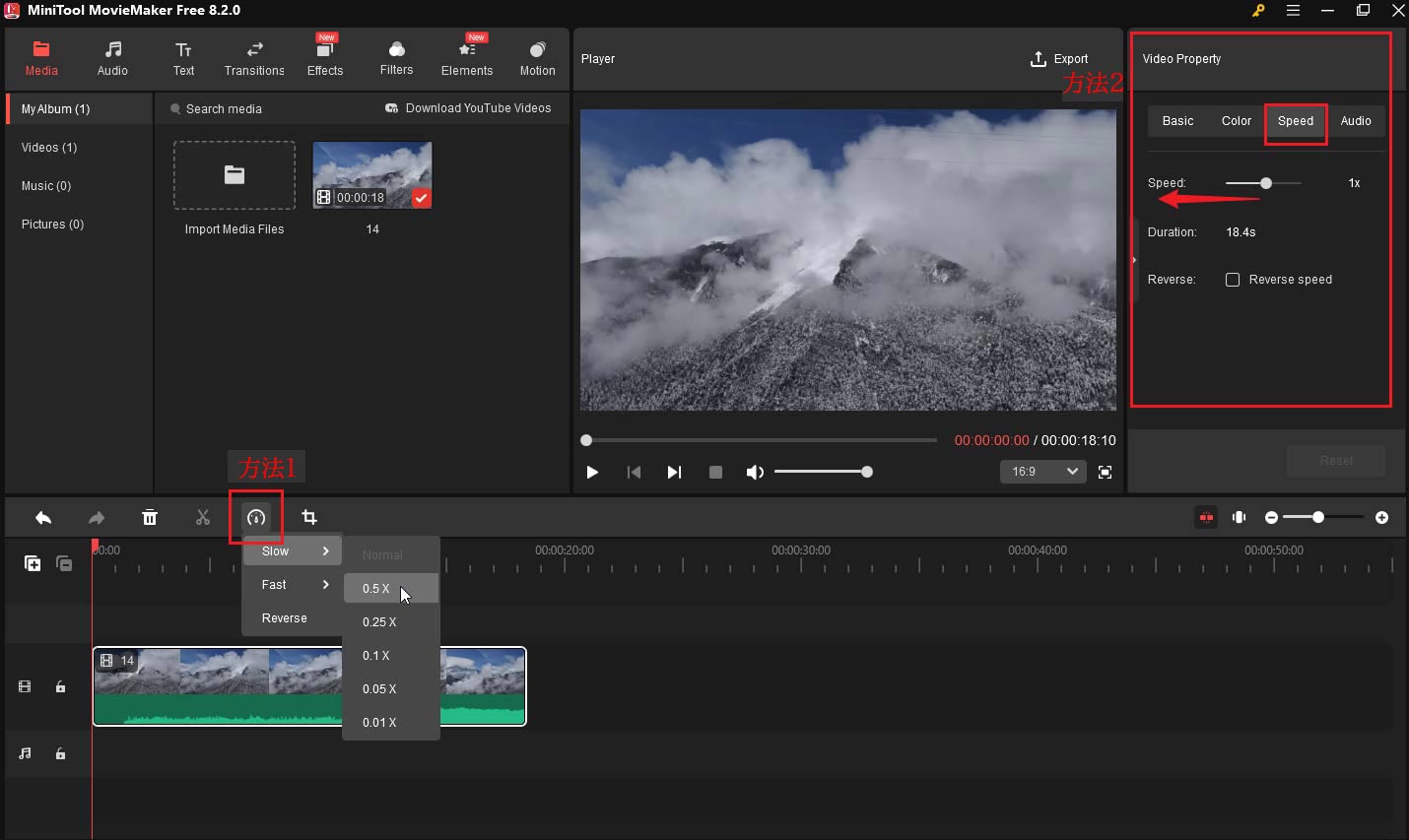Switch to the Basic property tab
This screenshot has width=1409, height=840.
[1177, 121]
